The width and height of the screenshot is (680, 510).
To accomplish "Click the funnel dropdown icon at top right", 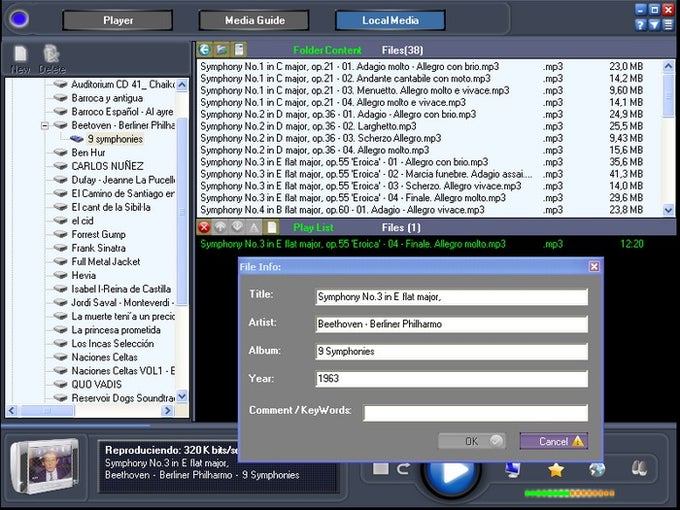I will (x=654, y=25).
